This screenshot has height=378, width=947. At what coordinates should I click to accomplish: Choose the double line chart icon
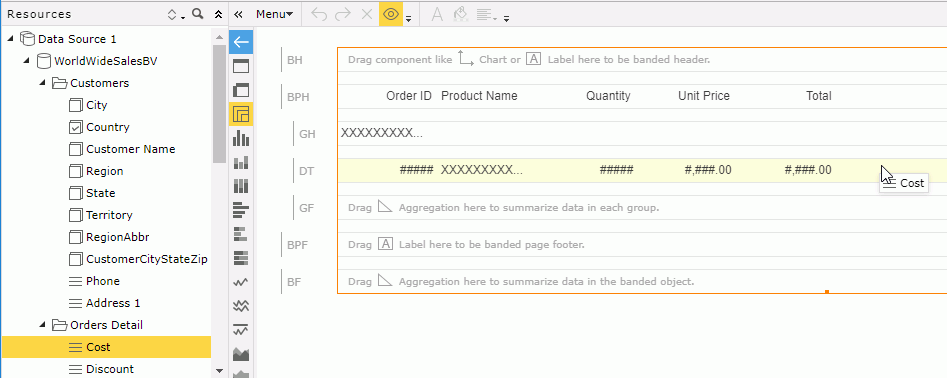coord(241,306)
